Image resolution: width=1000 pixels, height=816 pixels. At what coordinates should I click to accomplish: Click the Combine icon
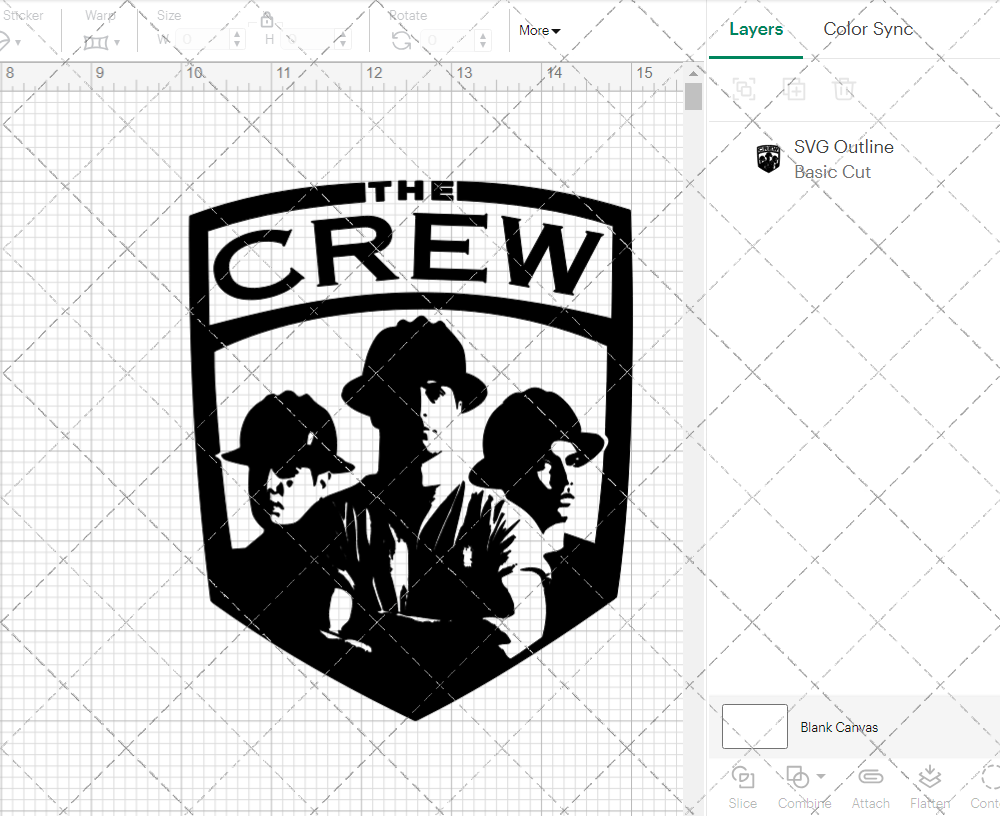click(799, 778)
